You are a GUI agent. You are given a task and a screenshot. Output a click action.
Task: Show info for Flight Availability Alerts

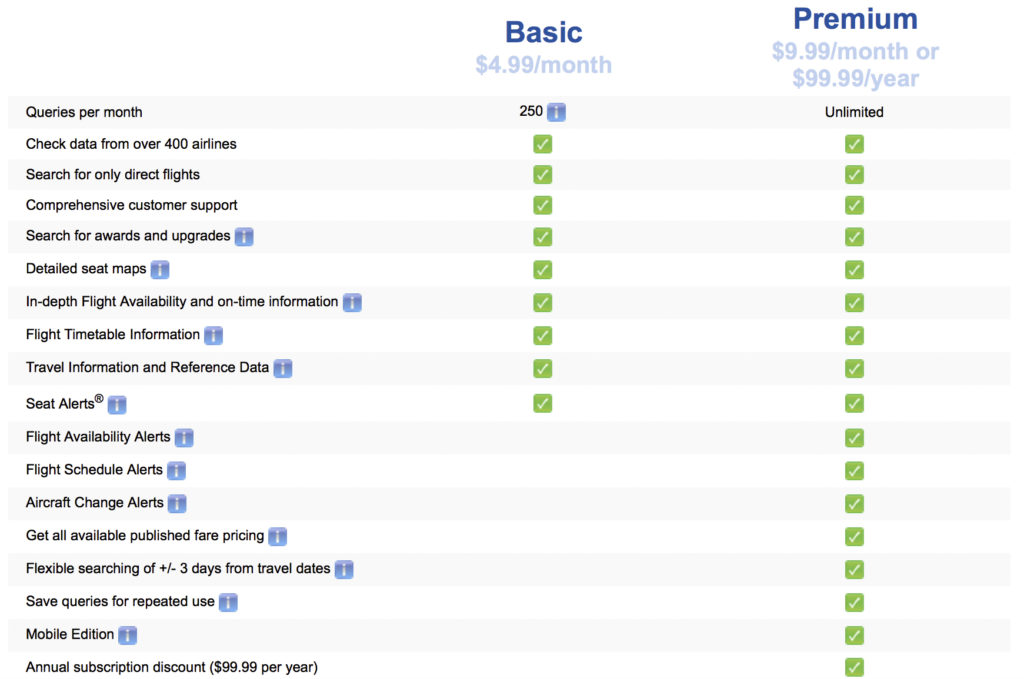(x=184, y=437)
